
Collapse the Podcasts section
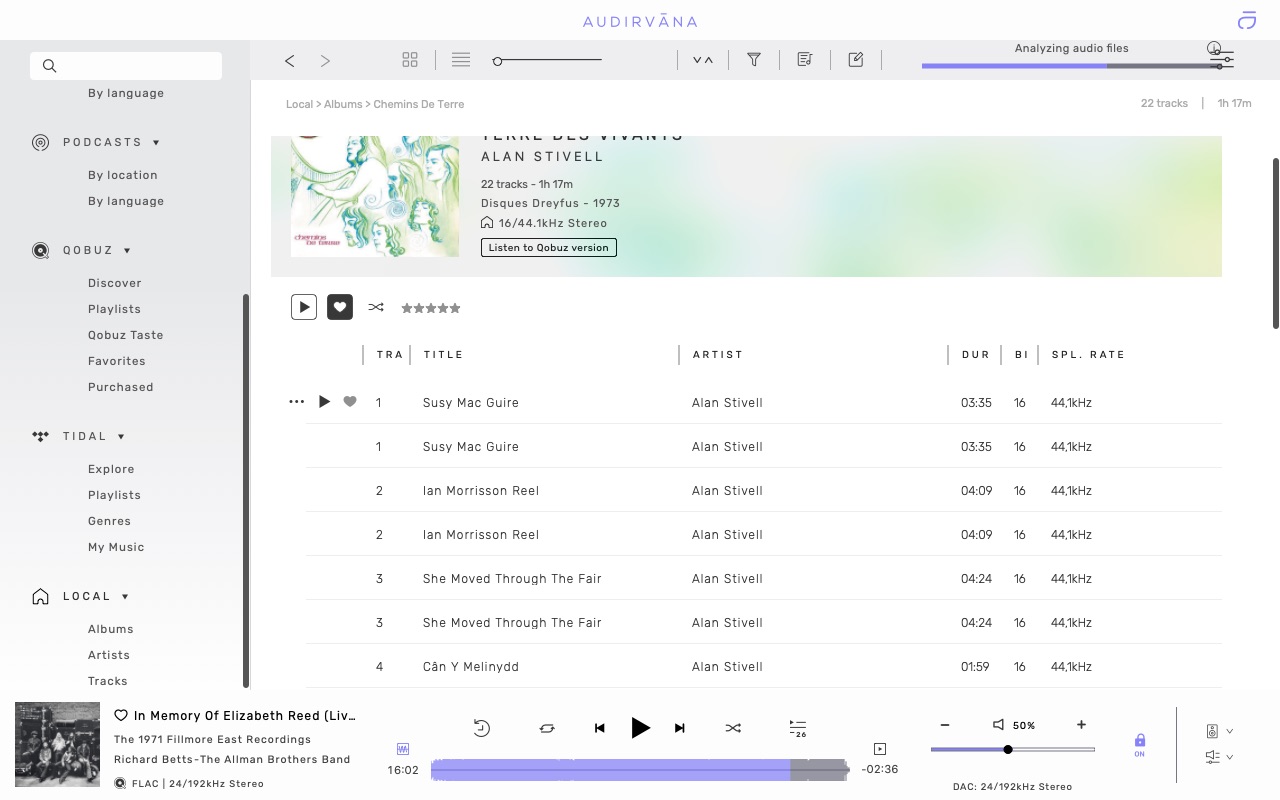click(x=157, y=143)
